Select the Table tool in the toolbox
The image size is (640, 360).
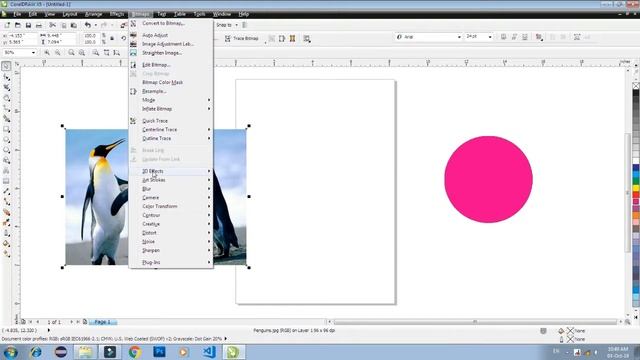coord(6,181)
